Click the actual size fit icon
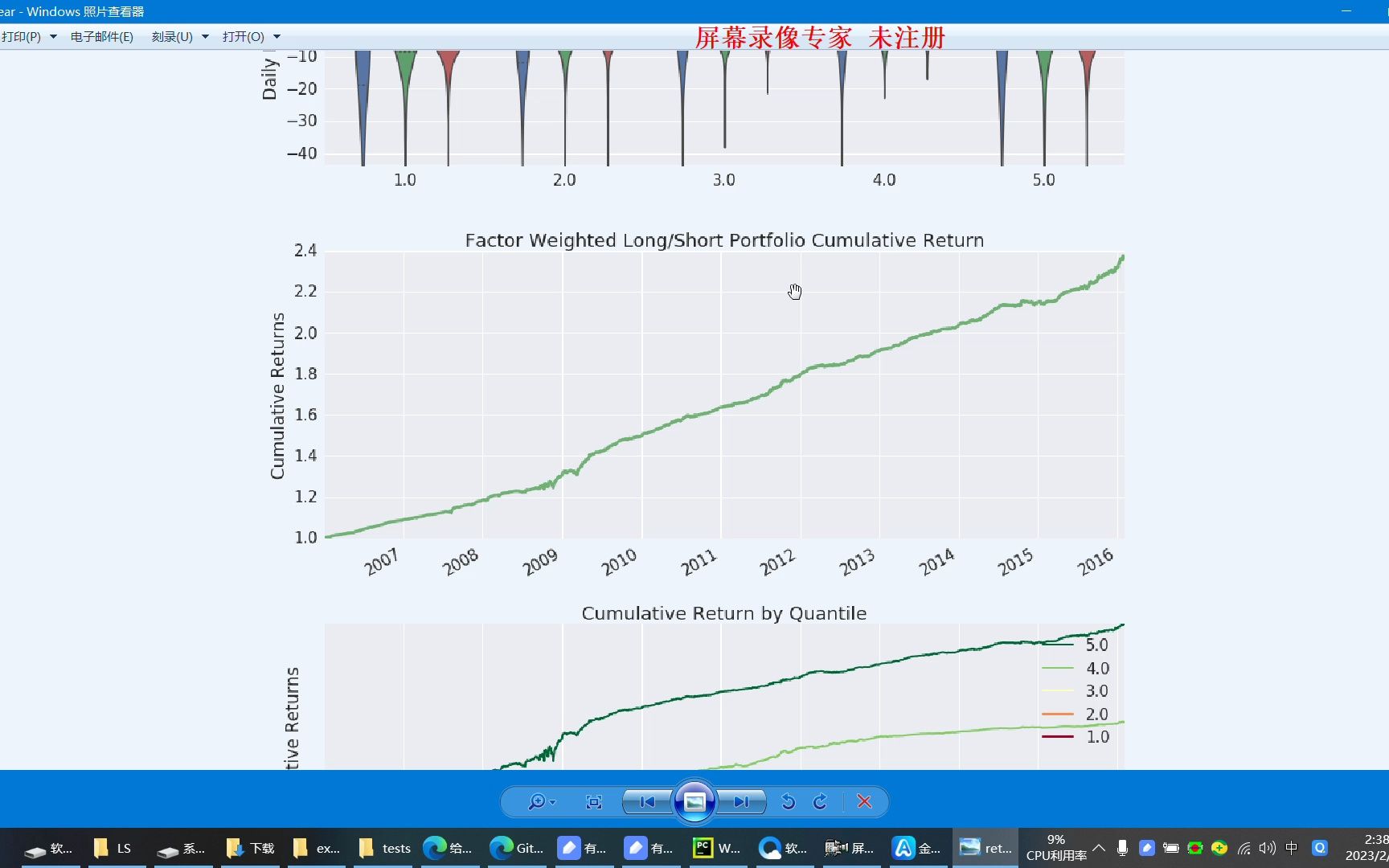The width and height of the screenshot is (1389, 868). 594,801
